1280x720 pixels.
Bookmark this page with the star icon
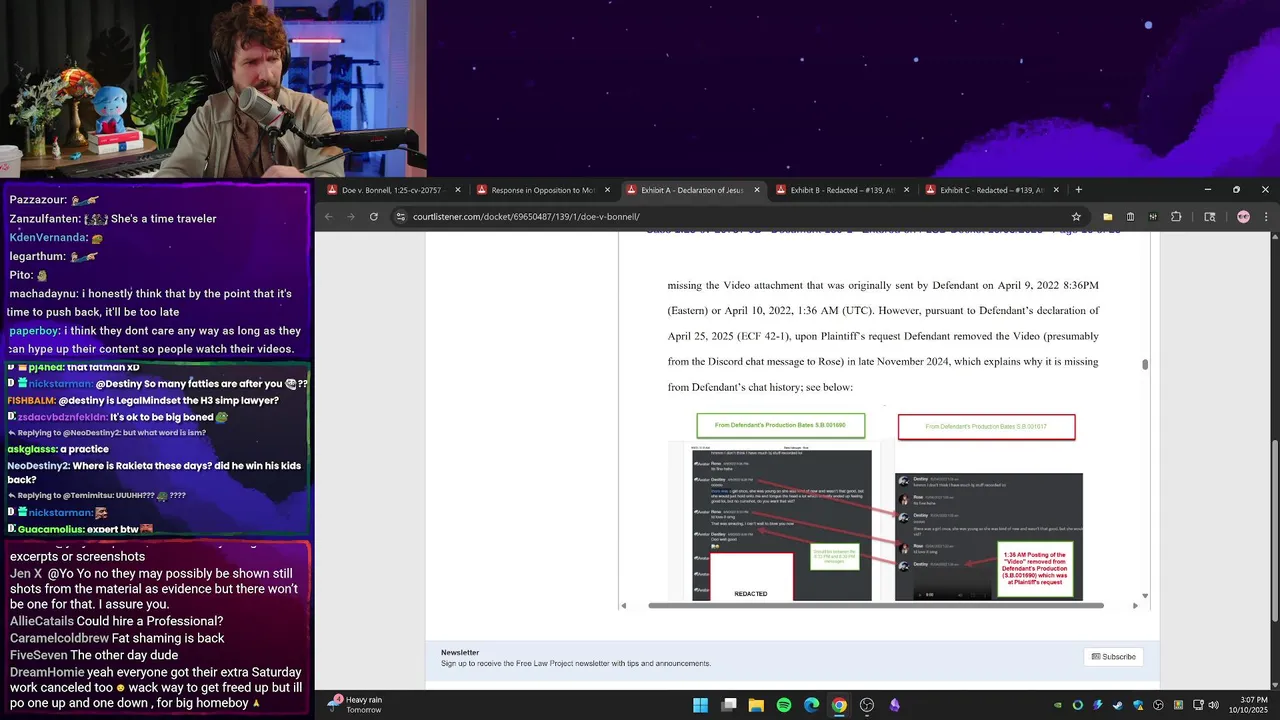pos(1076,216)
